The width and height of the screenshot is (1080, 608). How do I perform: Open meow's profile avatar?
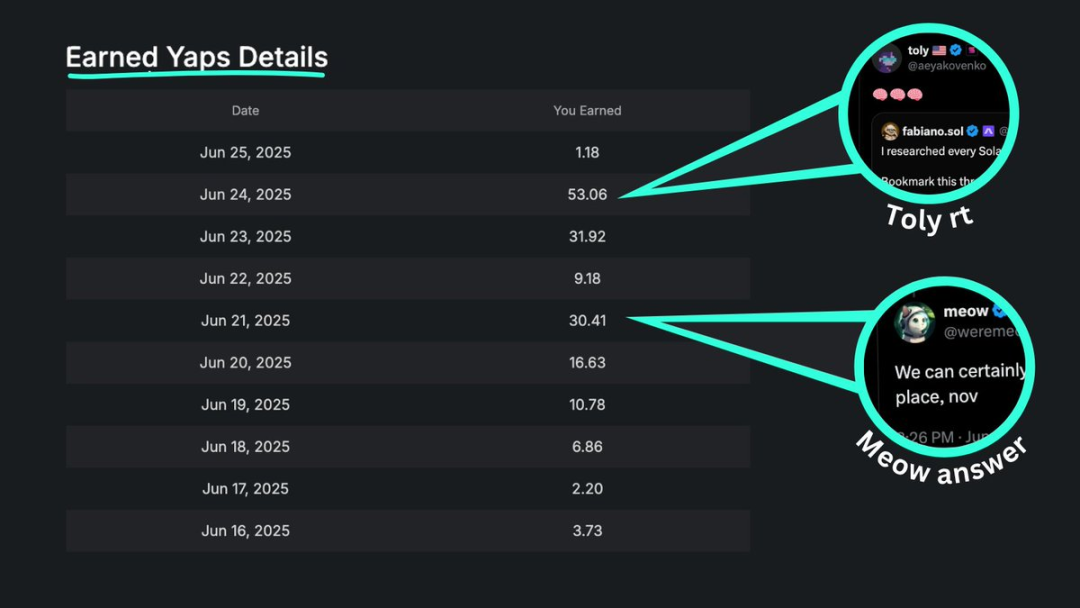pos(913,323)
